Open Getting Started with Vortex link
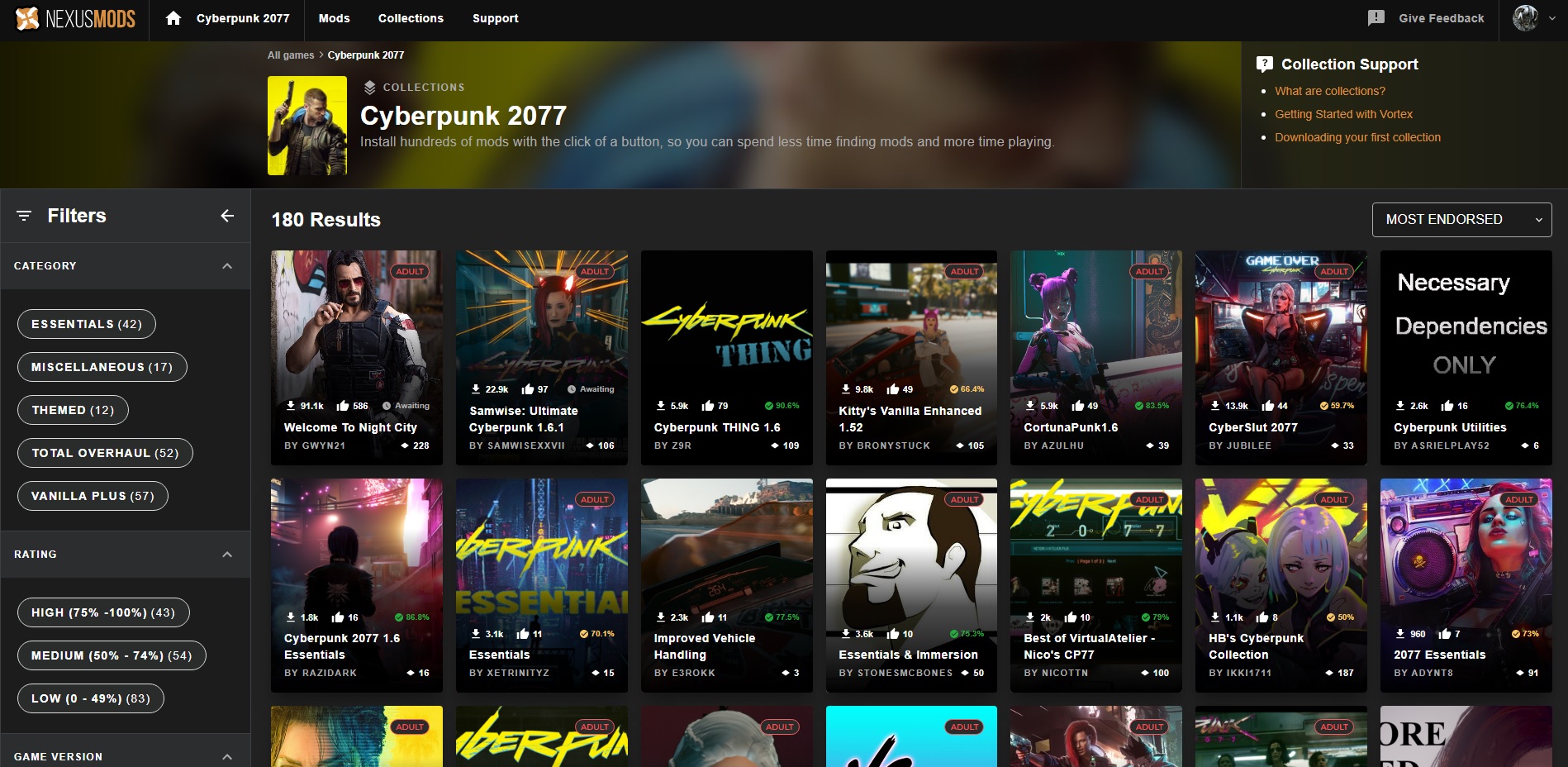 pyautogui.click(x=1344, y=114)
